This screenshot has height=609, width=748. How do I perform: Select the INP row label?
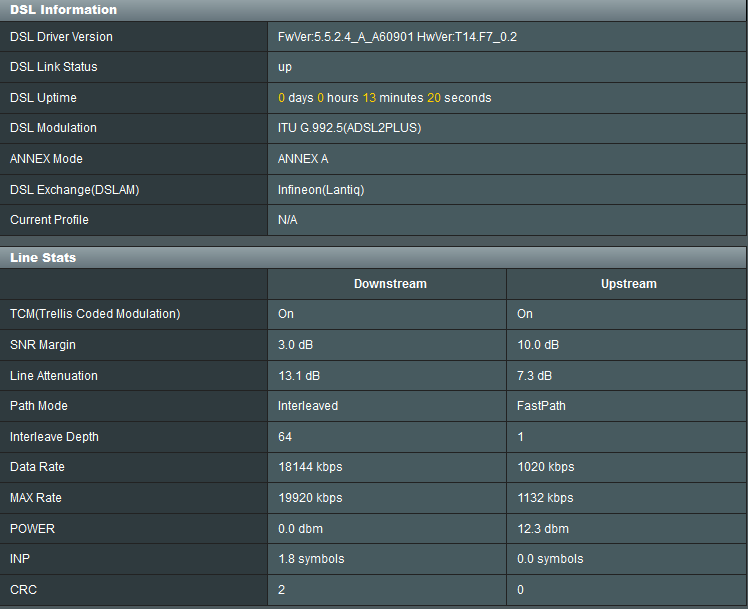20,559
